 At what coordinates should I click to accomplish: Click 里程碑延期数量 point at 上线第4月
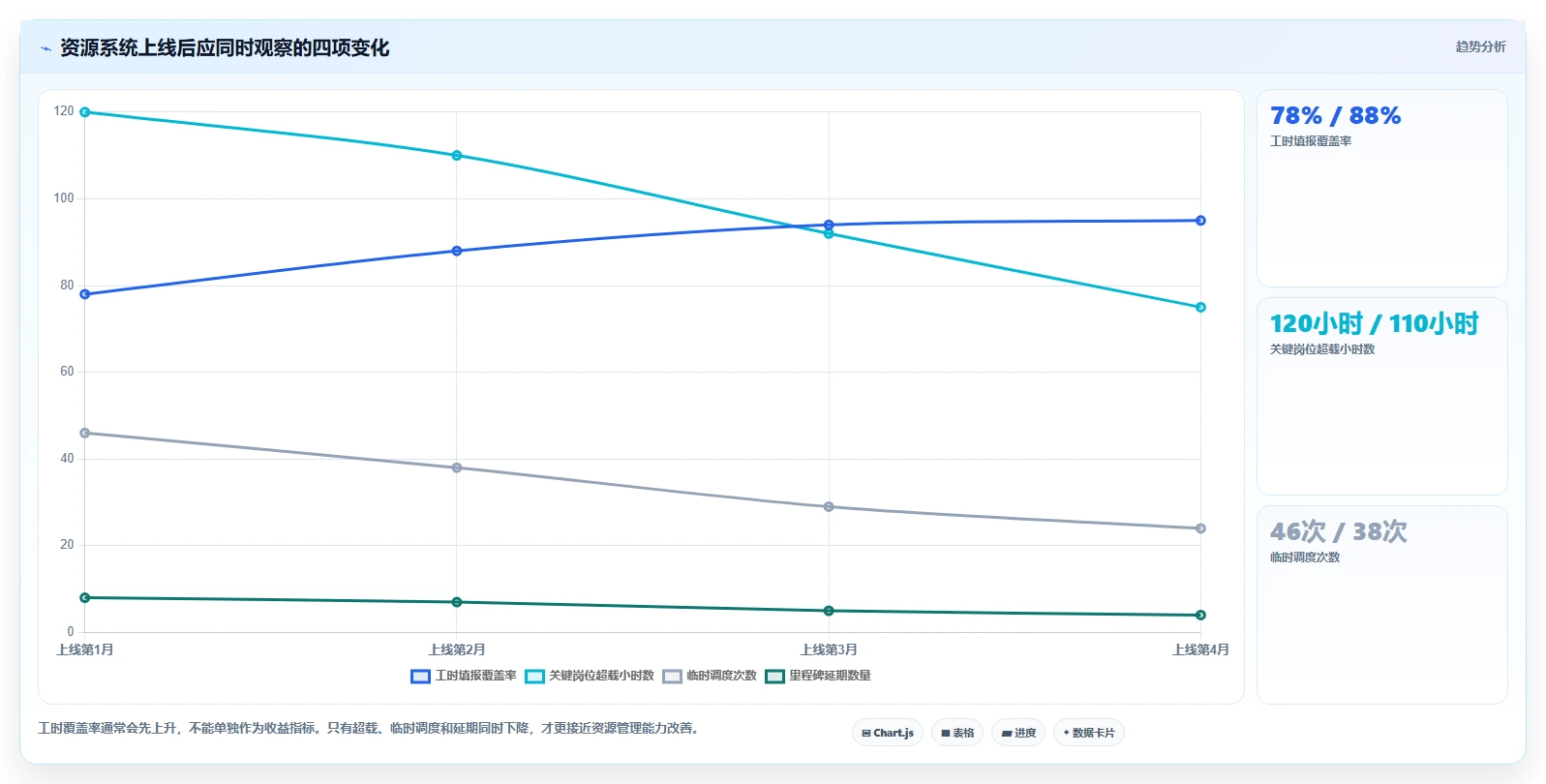[1200, 616]
